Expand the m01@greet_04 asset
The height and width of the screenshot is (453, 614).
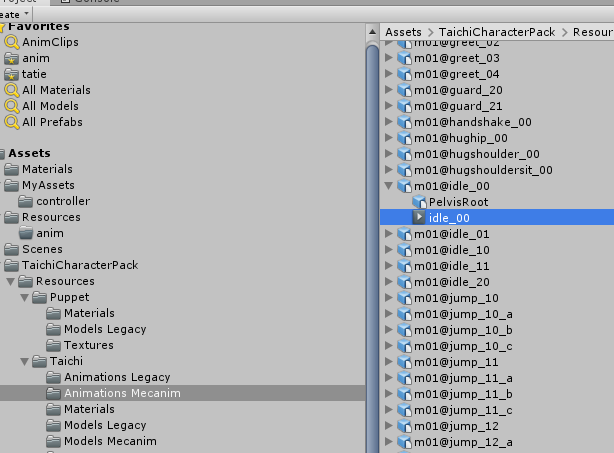(x=389, y=74)
